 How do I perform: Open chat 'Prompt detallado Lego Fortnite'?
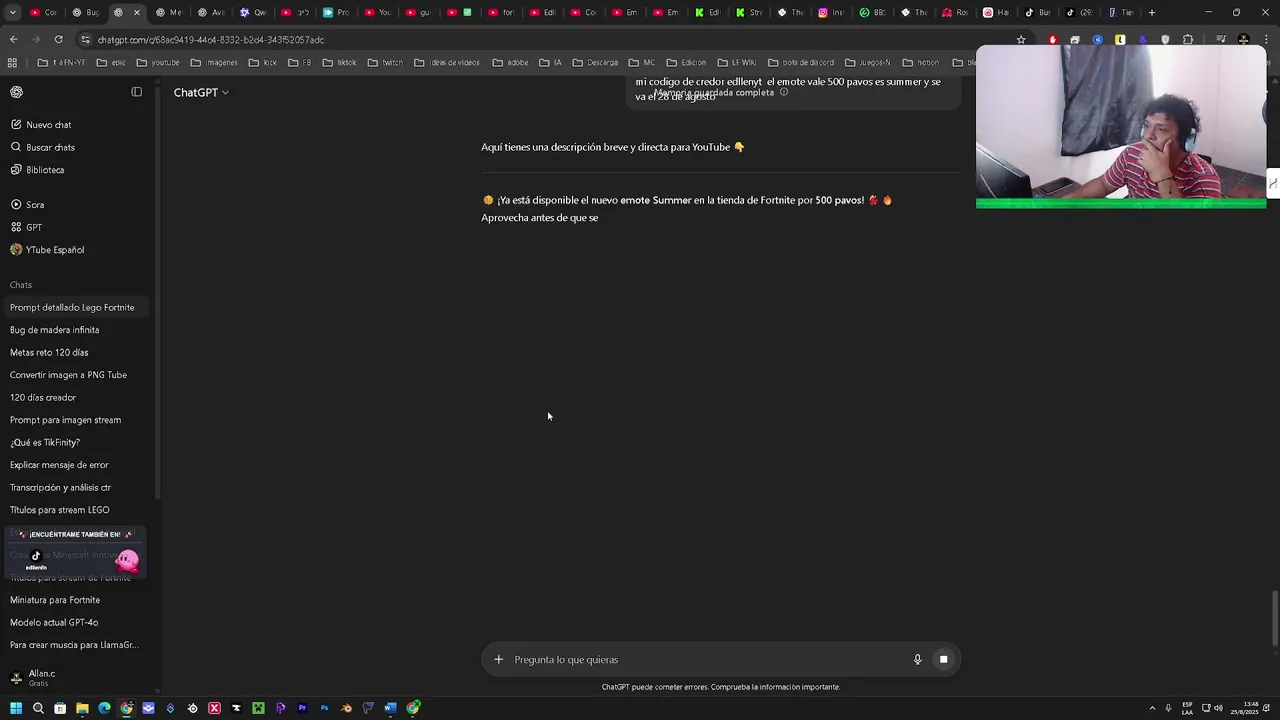pos(78,307)
